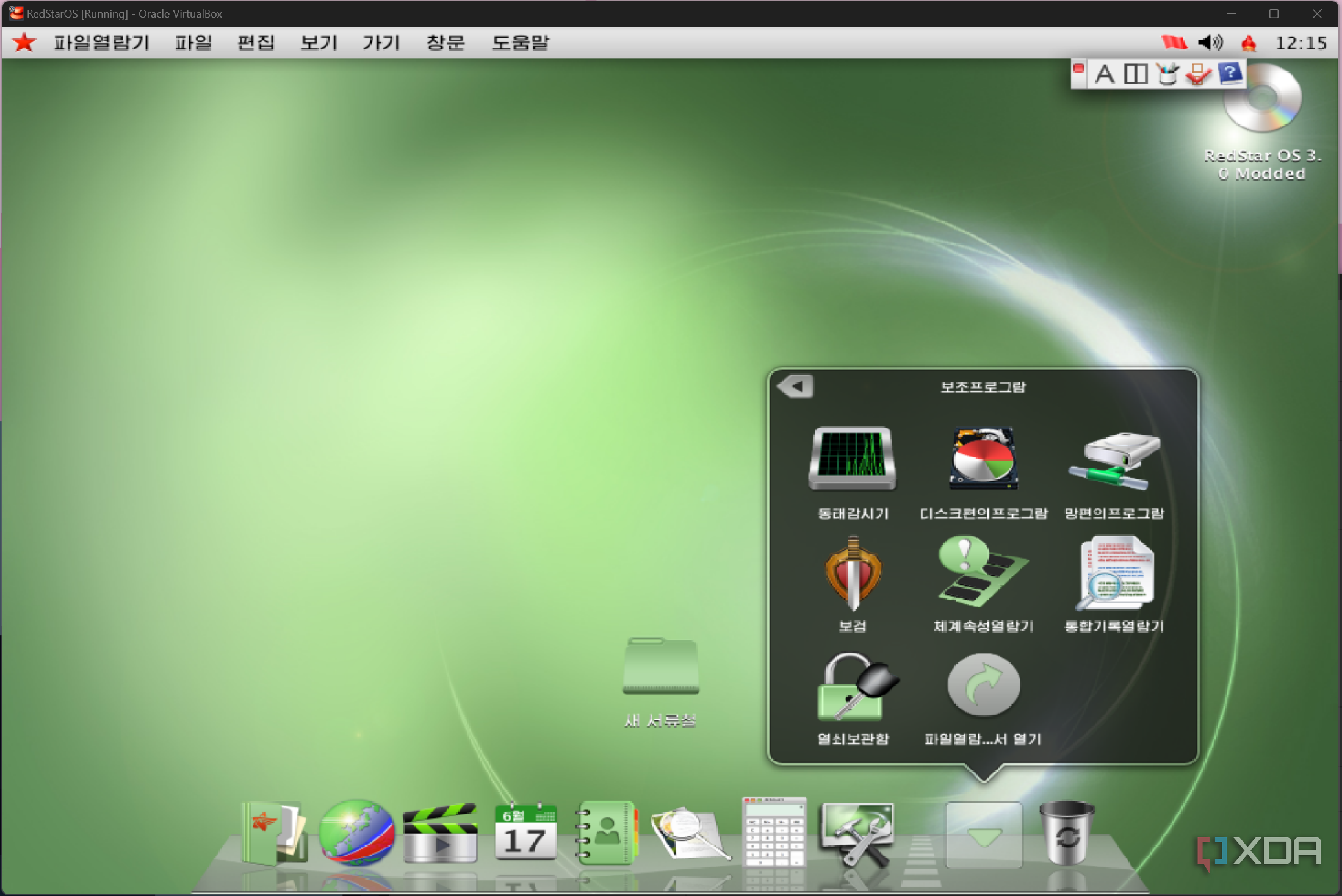1342x896 pixels.
Task: Click the red checkmark toolbar icon
Action: click(x=1198, y=74)
